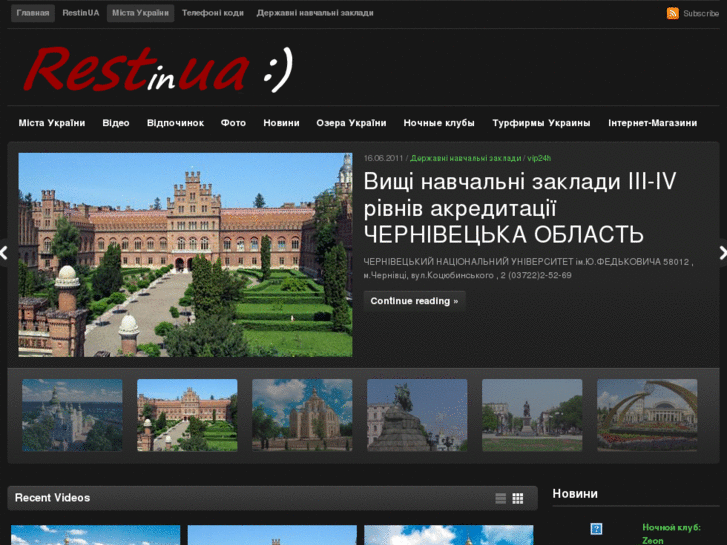Select Міста України in the top bar
Screen dimensions: 727x545
[140, 13]
